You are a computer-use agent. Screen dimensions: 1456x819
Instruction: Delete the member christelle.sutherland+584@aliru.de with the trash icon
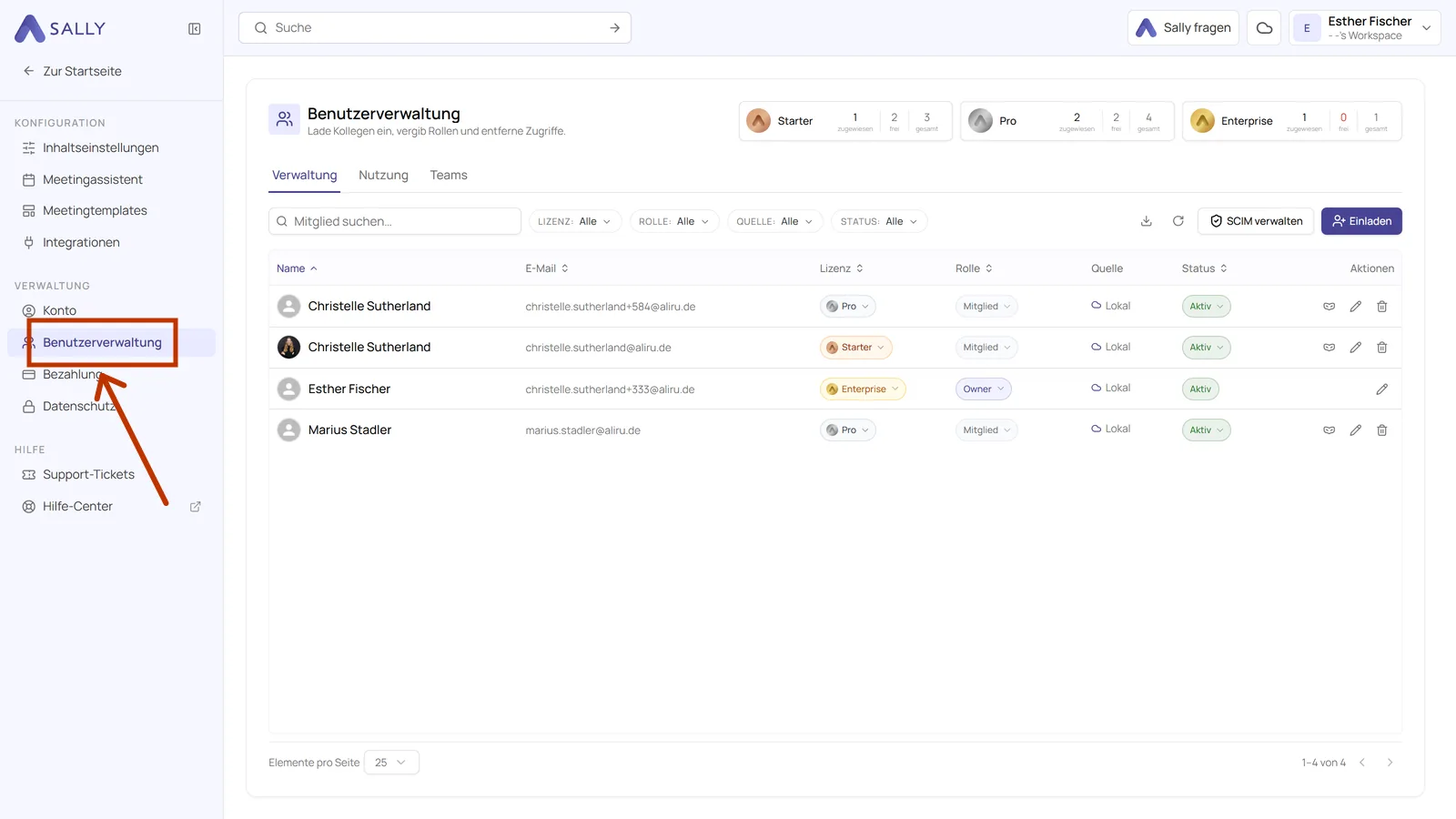(x=1382, y=307)
